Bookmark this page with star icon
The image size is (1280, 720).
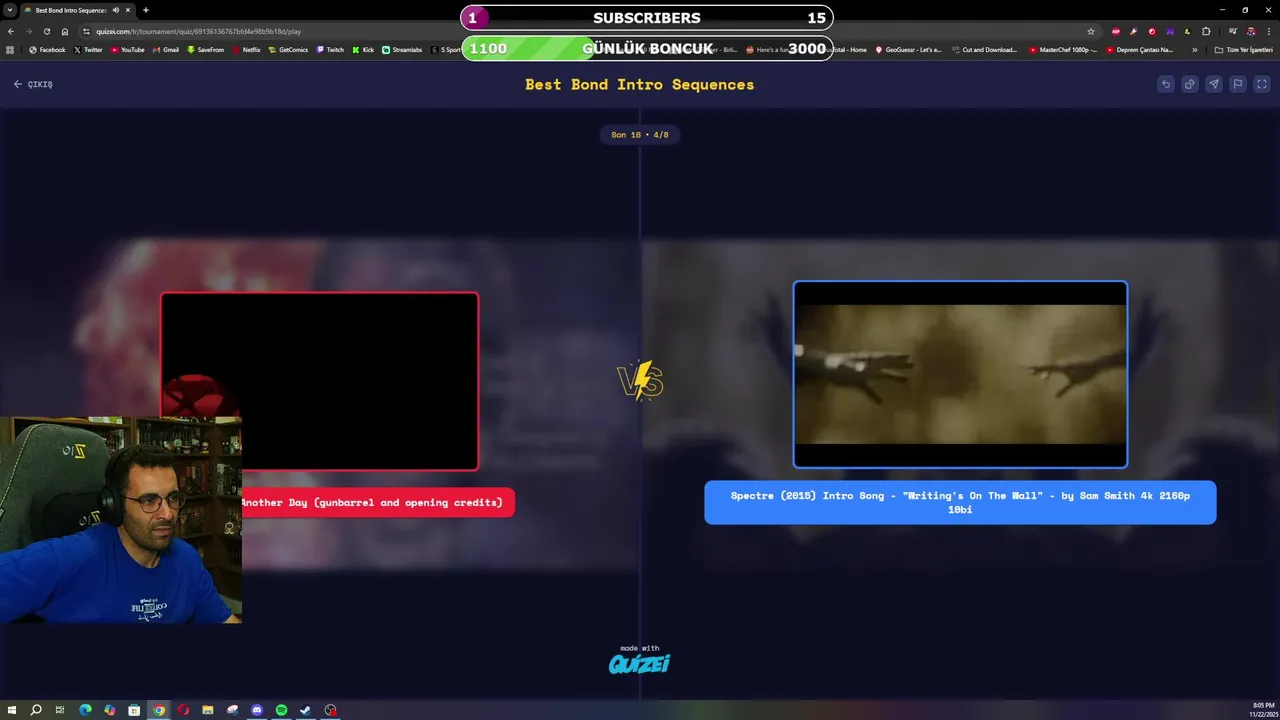point(1091,31)
